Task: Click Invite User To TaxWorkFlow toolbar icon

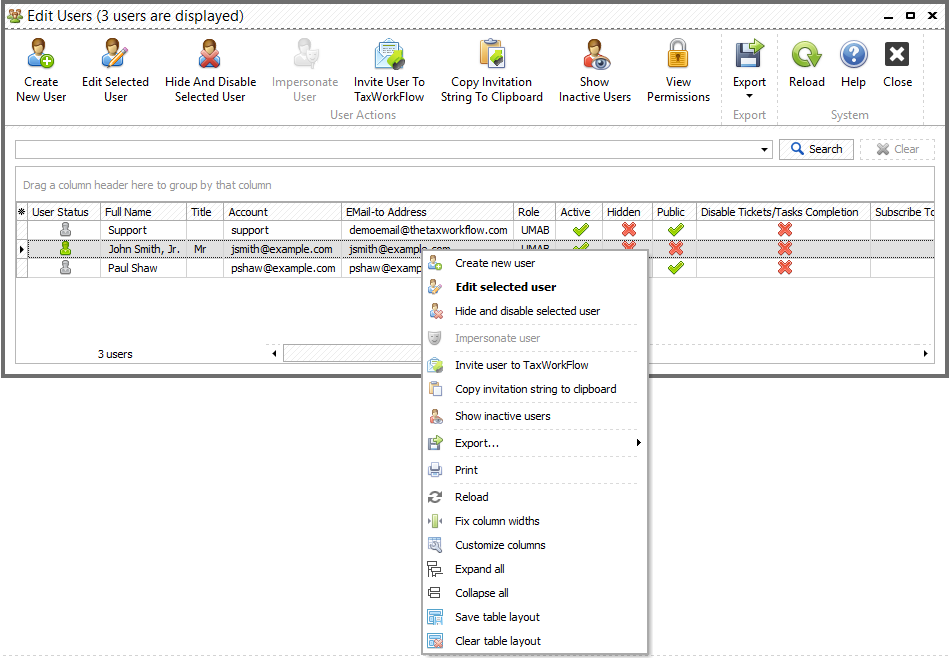Action: pos(389,53)
